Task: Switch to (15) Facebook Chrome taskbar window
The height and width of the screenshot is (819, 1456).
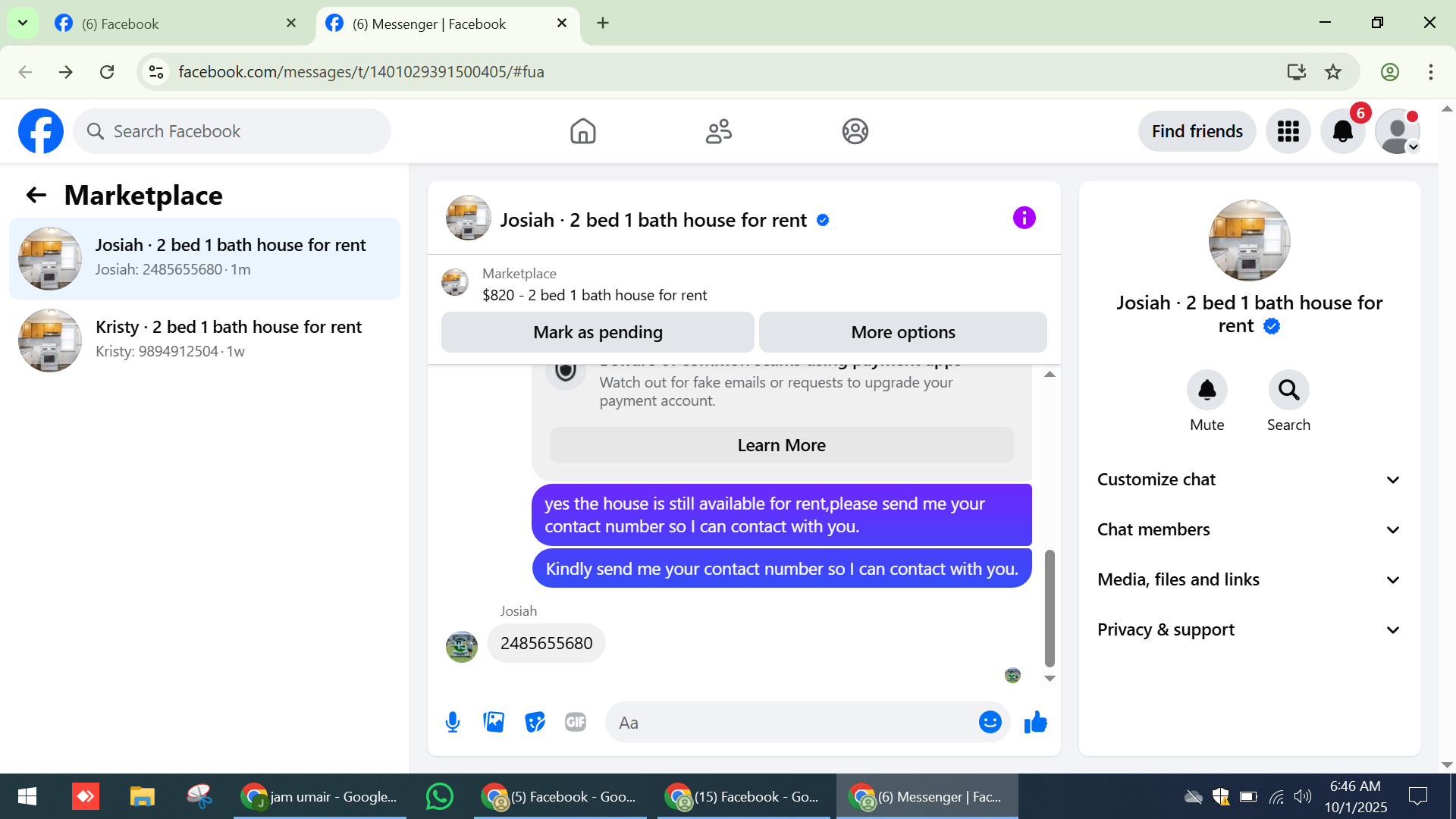Action: point(743,796)
